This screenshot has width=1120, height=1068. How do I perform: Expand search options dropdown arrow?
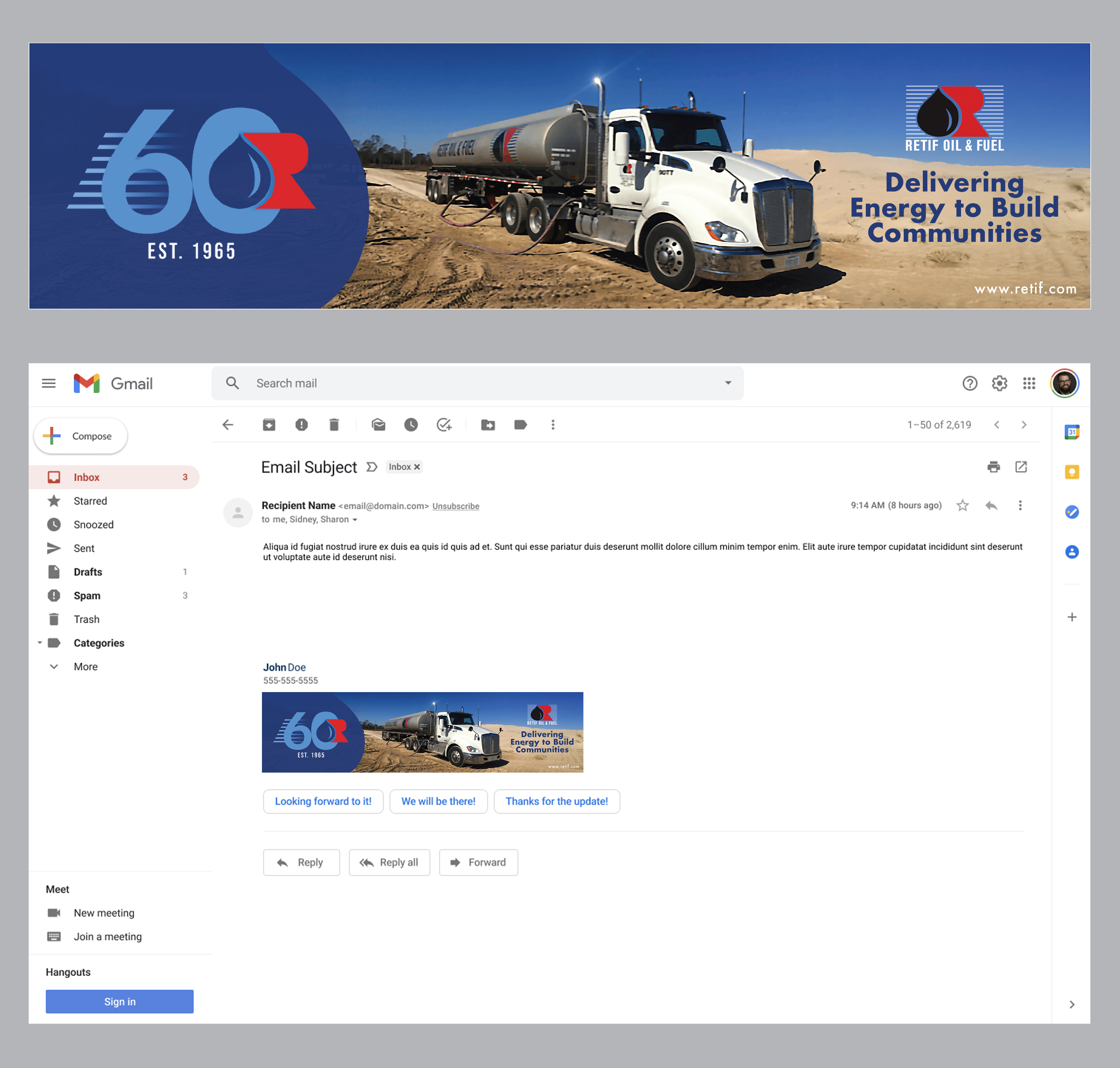click(728, 383)
